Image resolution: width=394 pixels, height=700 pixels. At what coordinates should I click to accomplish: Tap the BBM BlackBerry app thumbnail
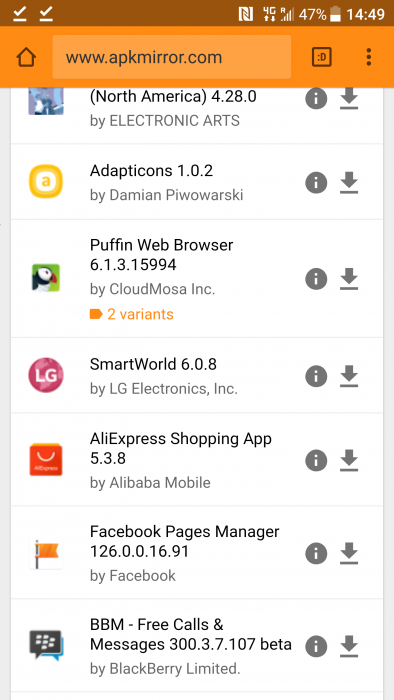click(46, 646)
